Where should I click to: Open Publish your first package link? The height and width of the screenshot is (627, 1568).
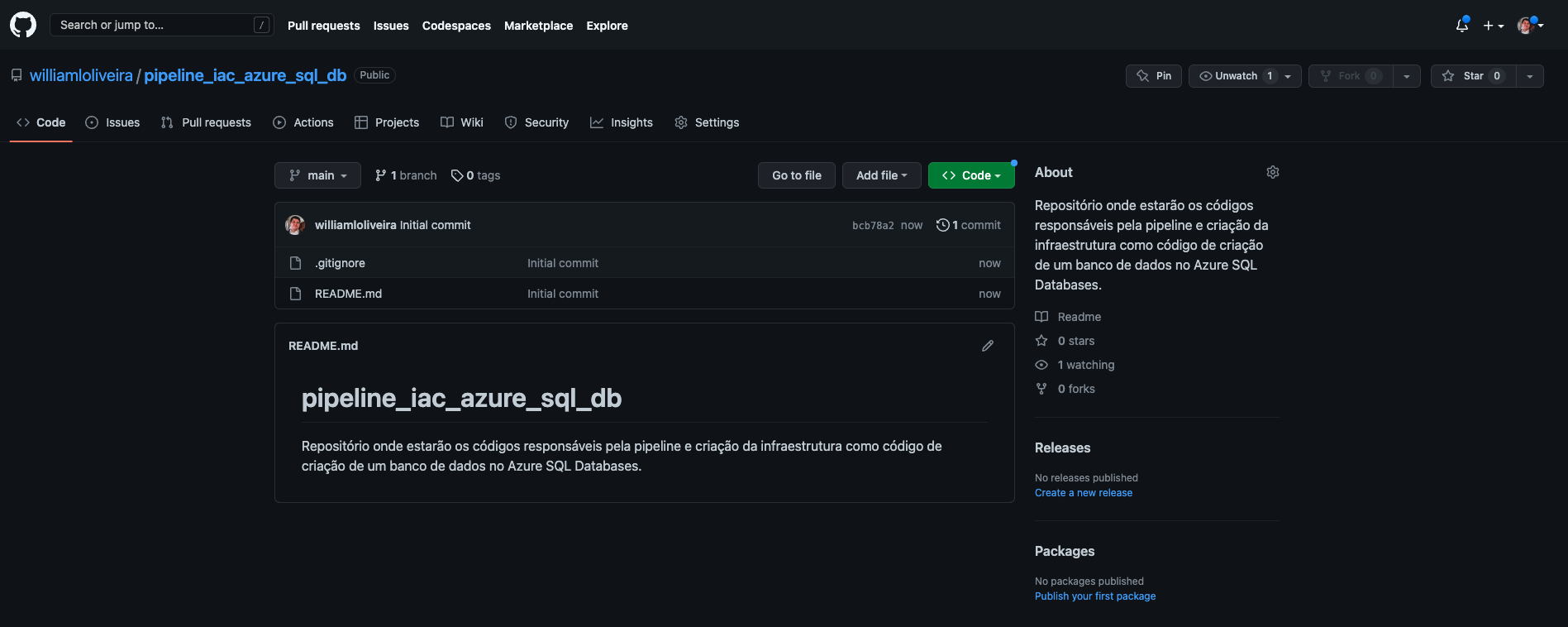pyautogui.click(x=1094, y=596)
